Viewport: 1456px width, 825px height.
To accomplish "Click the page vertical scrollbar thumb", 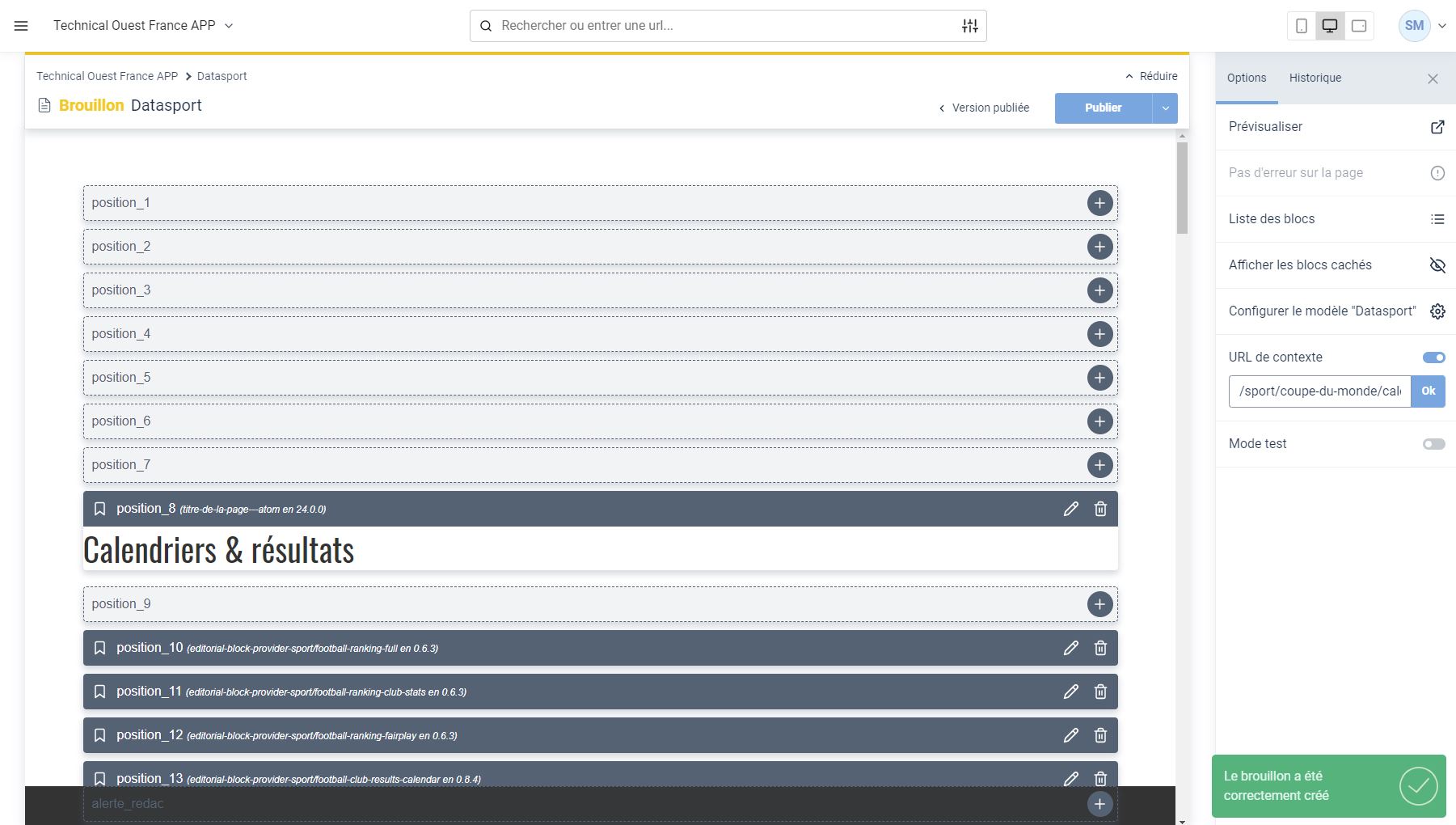I will click(x=1182, y=188).
